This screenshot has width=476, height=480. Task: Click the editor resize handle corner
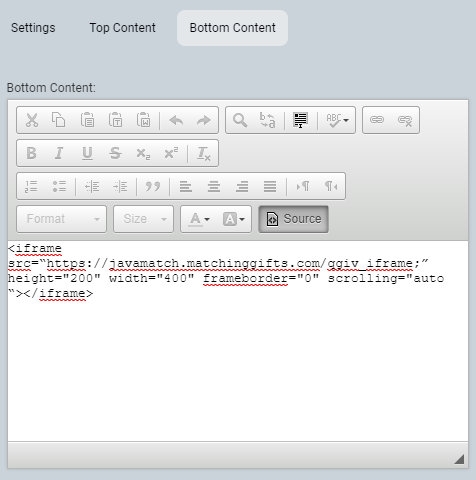[x=460, y=459]
